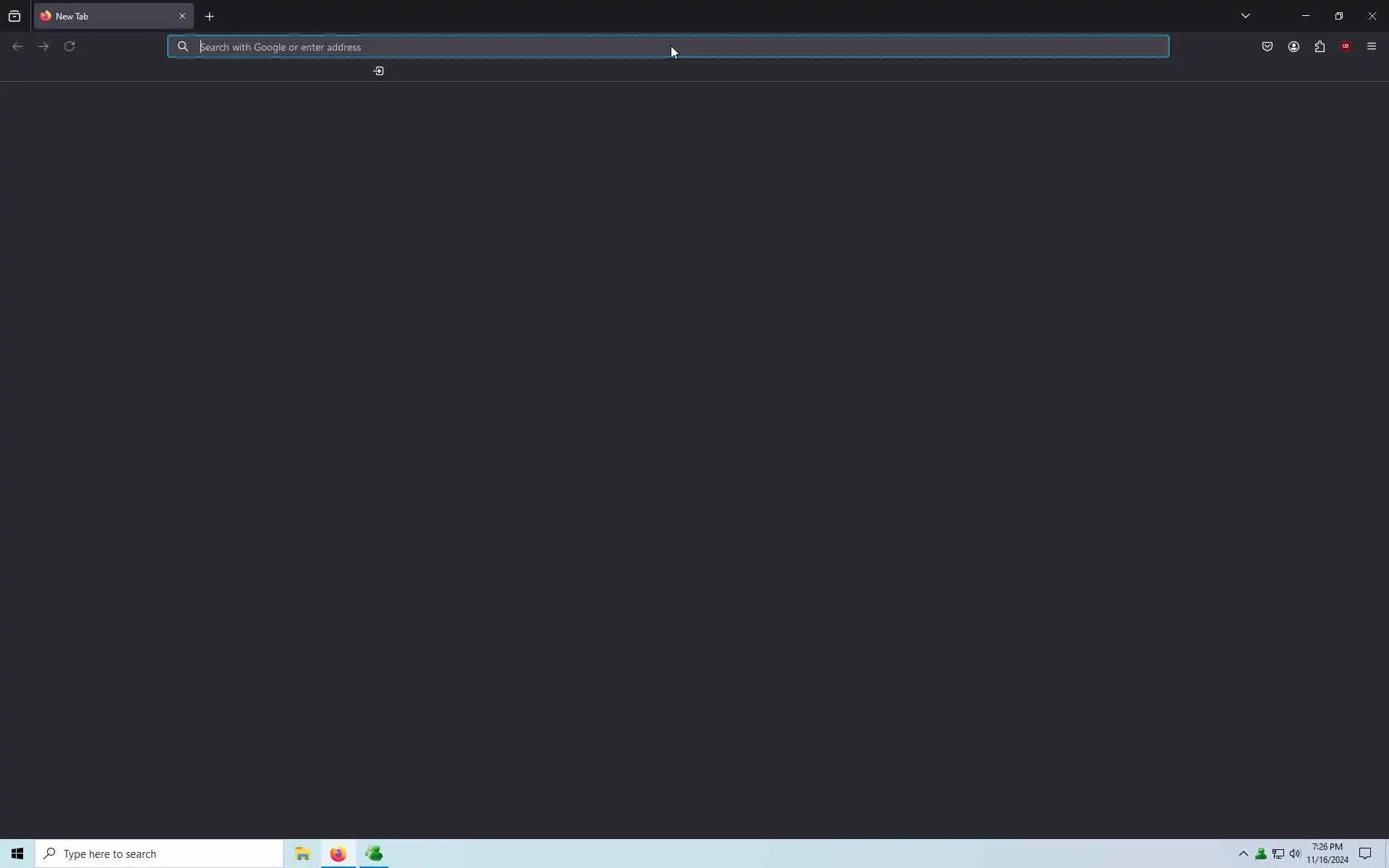Select the New Tab tab
Viewport: 1389px width, 868px height.
pyautogui.click(x=101, y=16)
